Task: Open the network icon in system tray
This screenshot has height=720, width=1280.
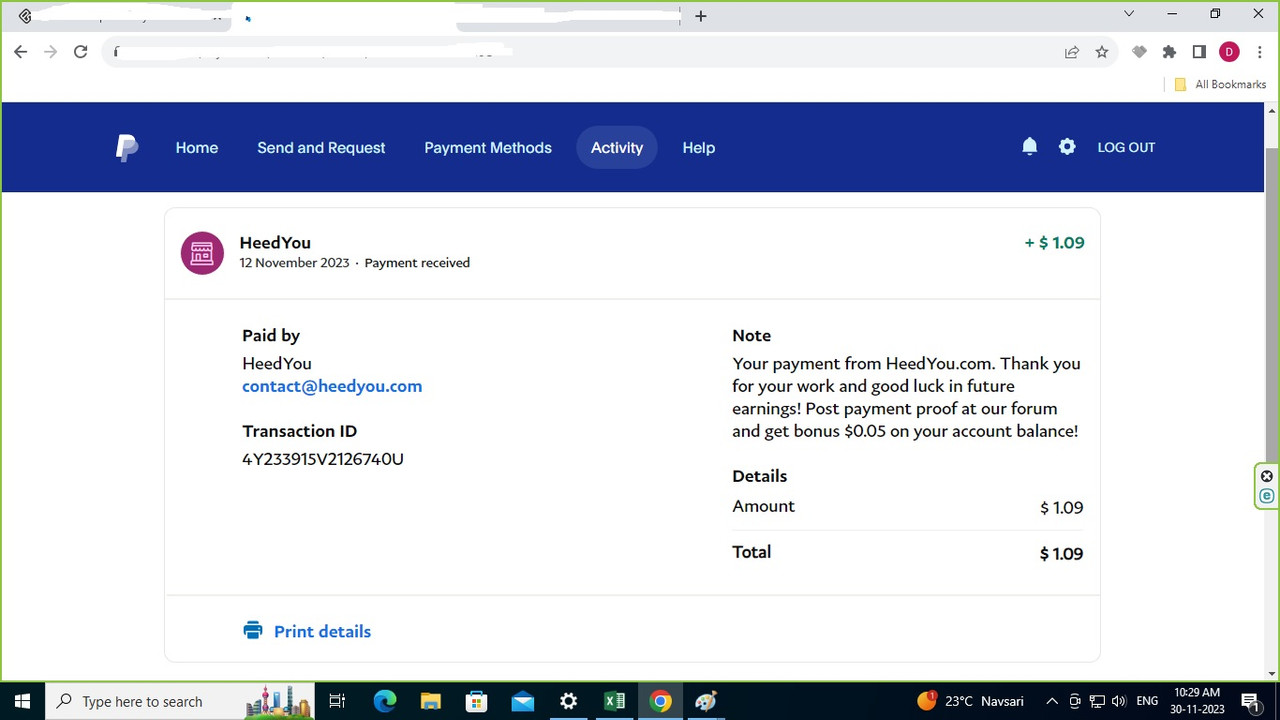Action: (1097, 701)
